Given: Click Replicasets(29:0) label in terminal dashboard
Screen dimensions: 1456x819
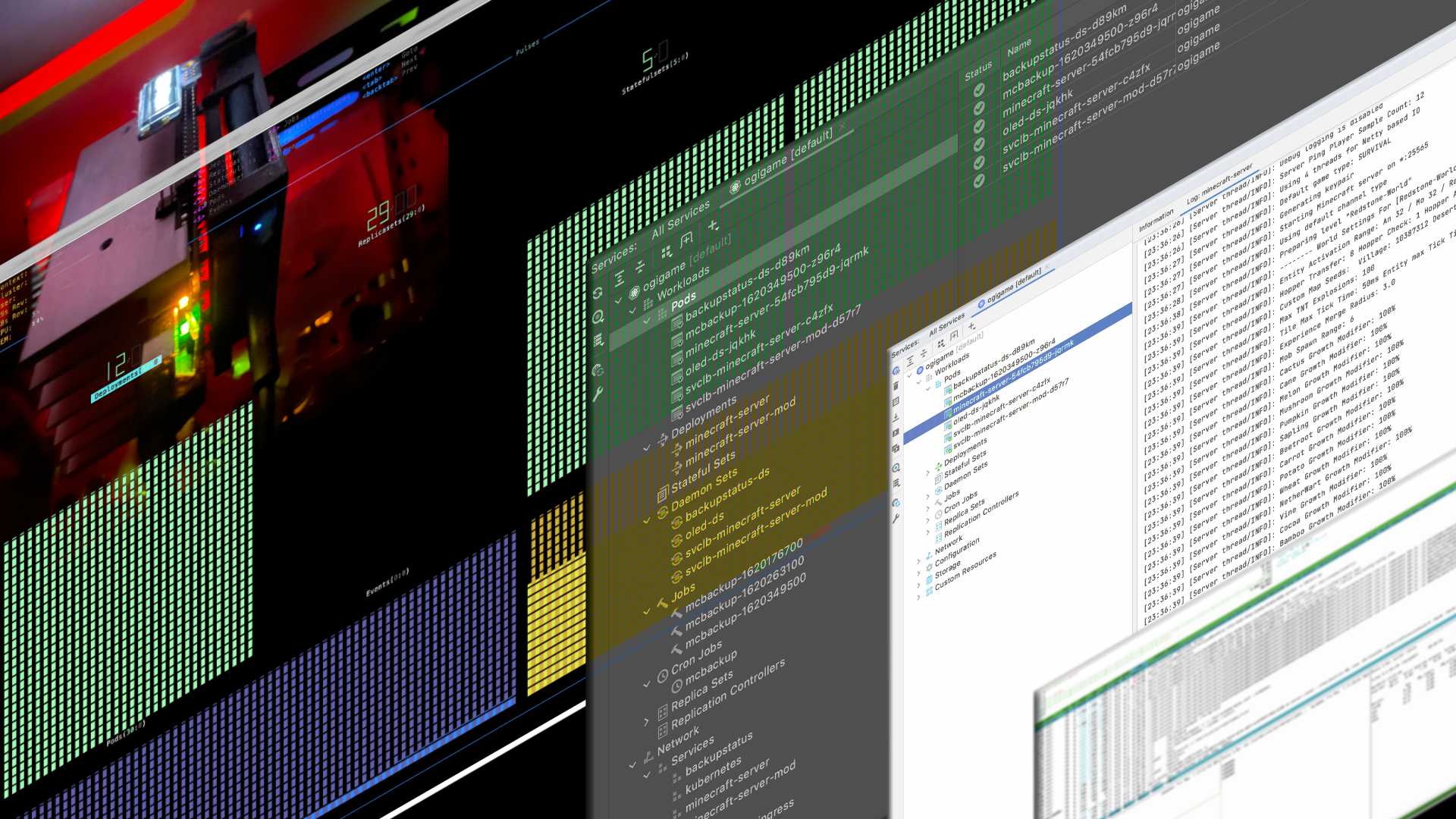Looking at the screenshot, I should [391, 226].
